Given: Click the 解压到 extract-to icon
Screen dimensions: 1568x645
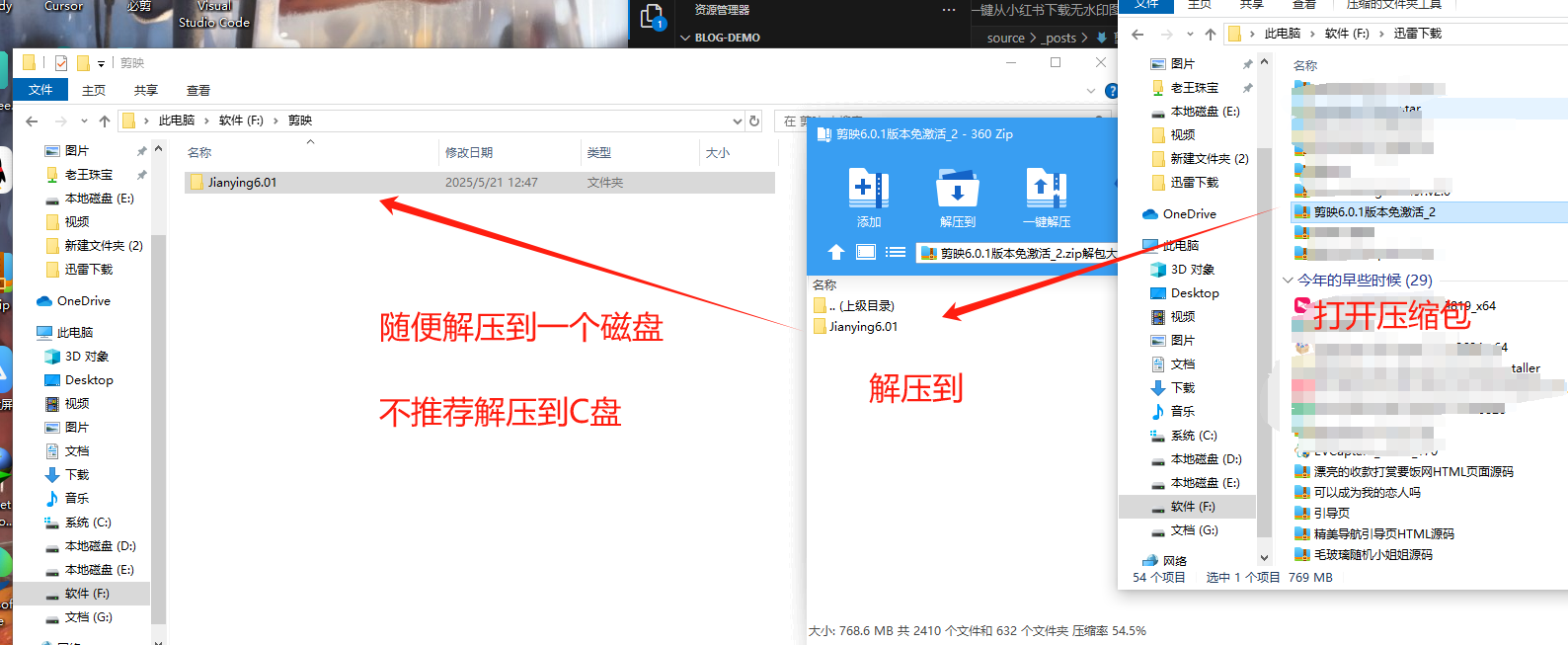Looking at the screenshot, I should (x=957, y=197).
